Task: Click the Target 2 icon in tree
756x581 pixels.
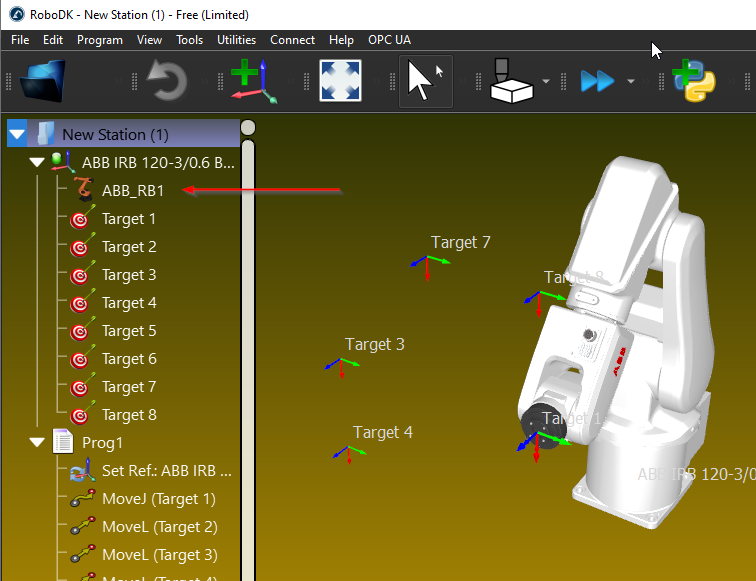Action: tap(82, 245)
